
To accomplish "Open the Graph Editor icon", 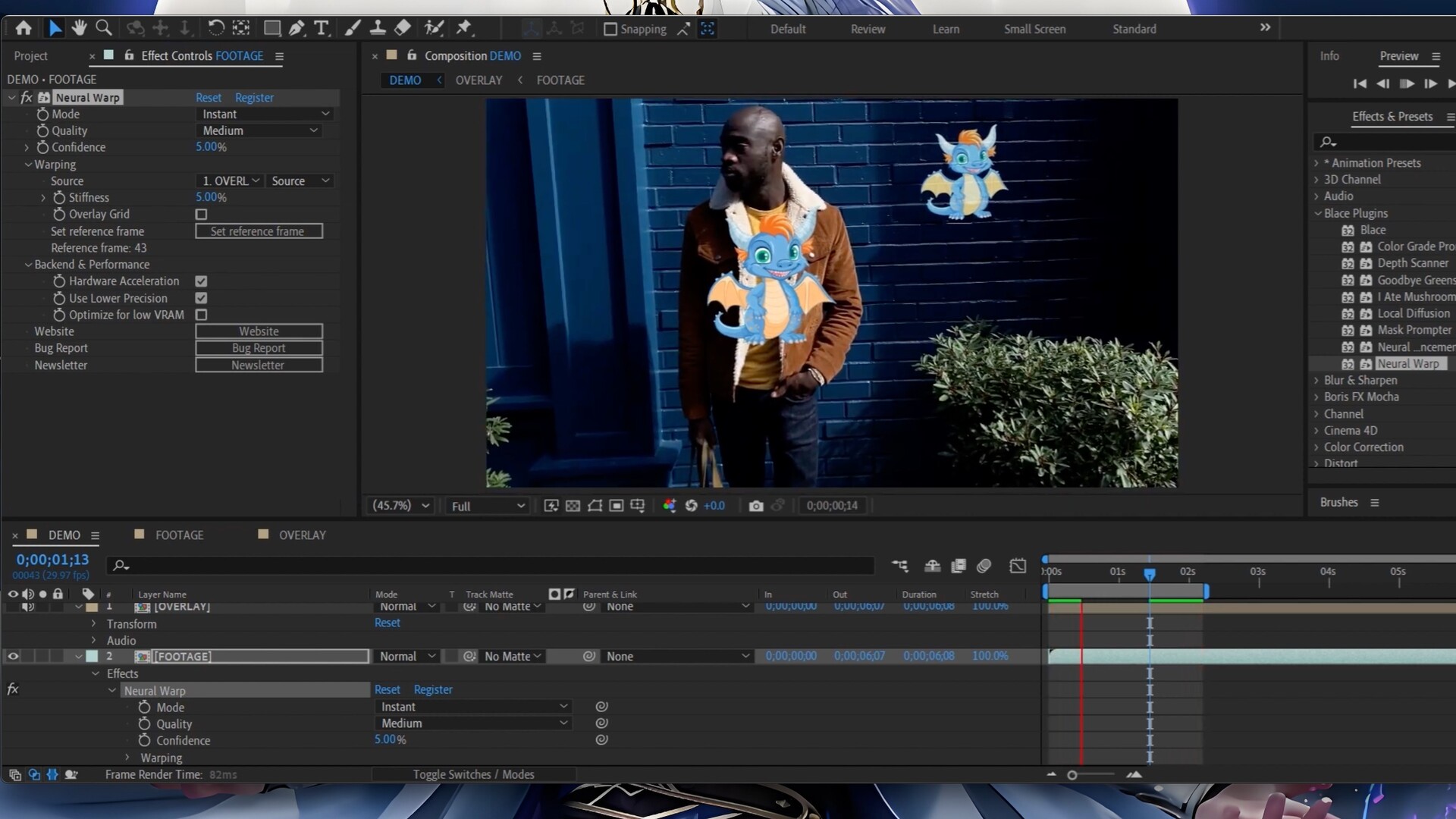I will coord(1018,566).
